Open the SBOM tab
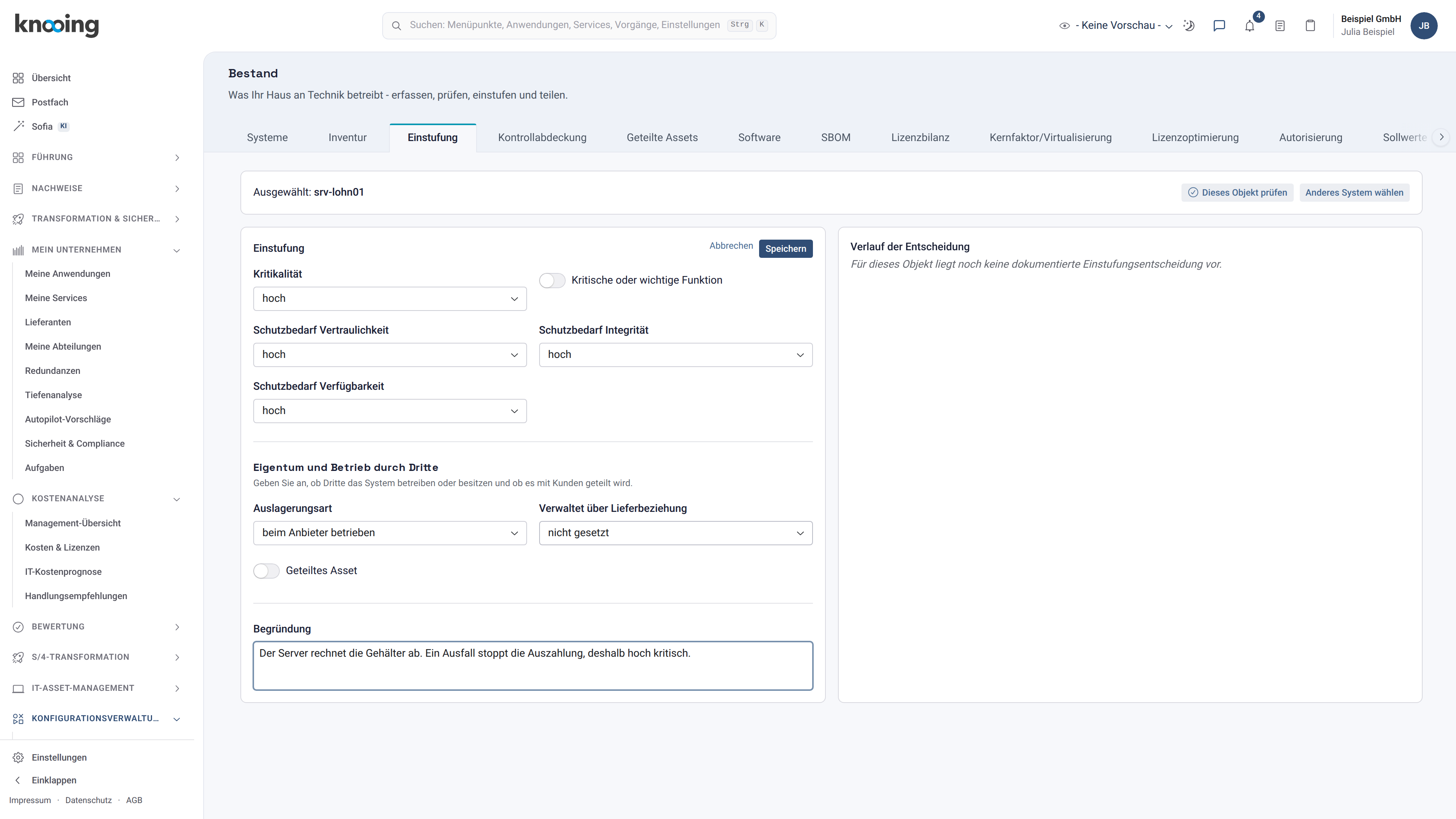This screenshot has height=819, width=1456. tap(835, 137)
